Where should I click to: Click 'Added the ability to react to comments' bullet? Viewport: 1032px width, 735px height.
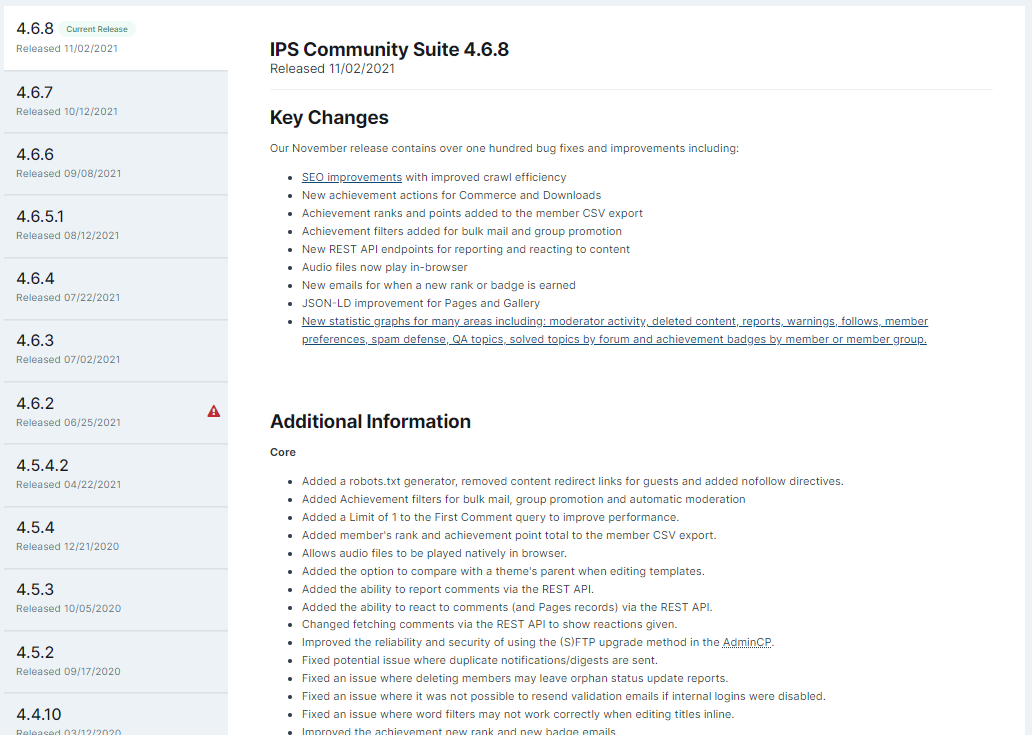(507, 607)
